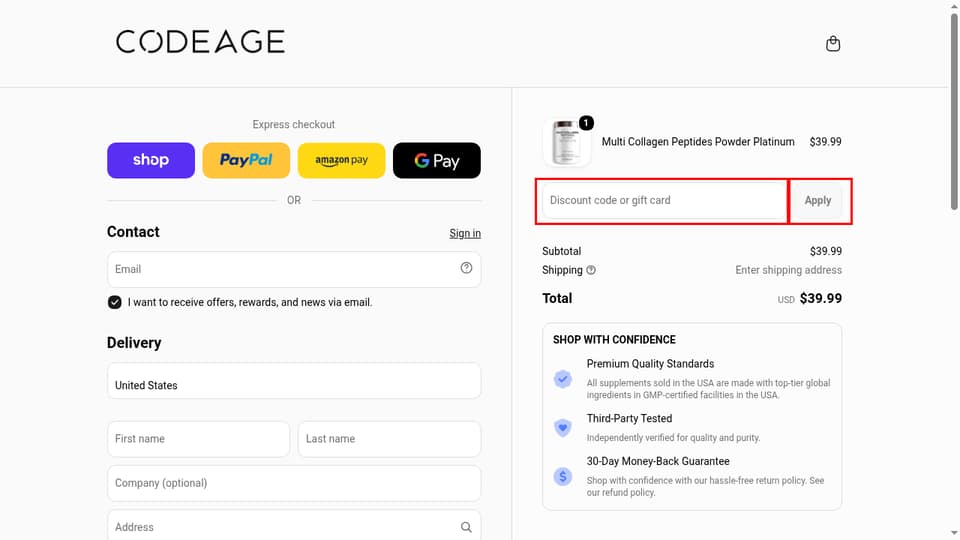
Task: Pay with PayPal express button
Action: point(246,160)
